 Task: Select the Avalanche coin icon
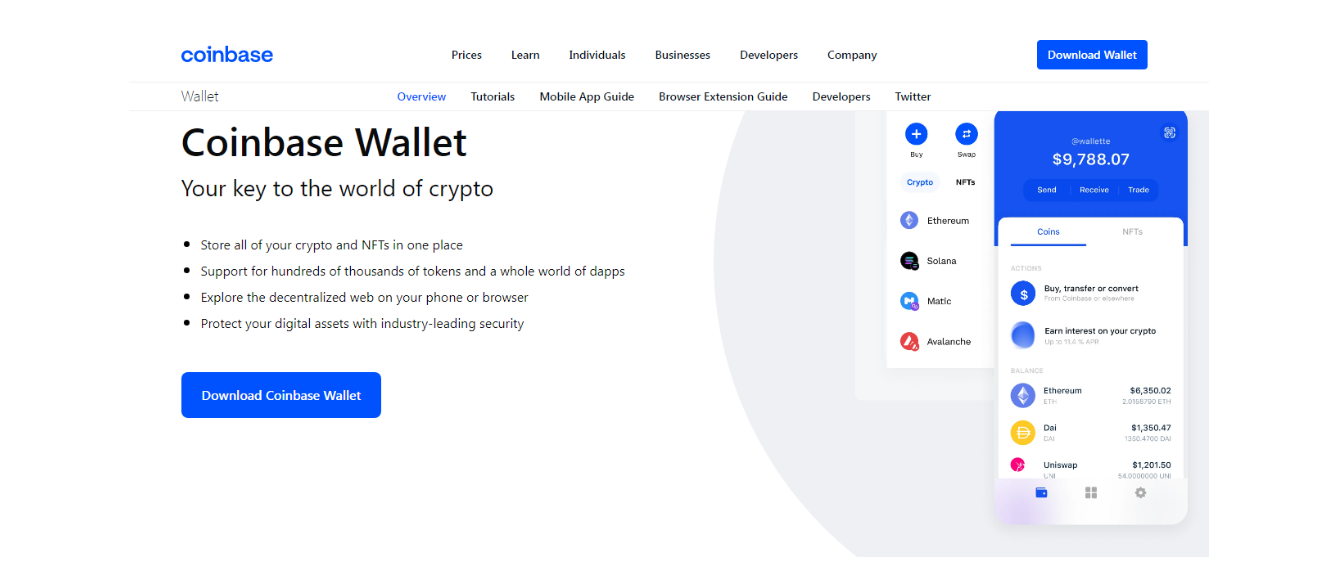coord(909,341)
